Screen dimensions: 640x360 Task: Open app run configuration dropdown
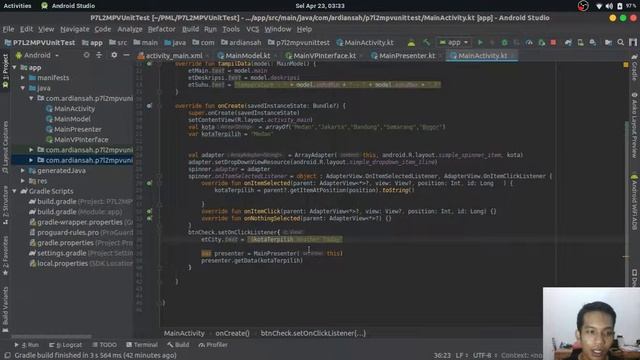[454, 42]
